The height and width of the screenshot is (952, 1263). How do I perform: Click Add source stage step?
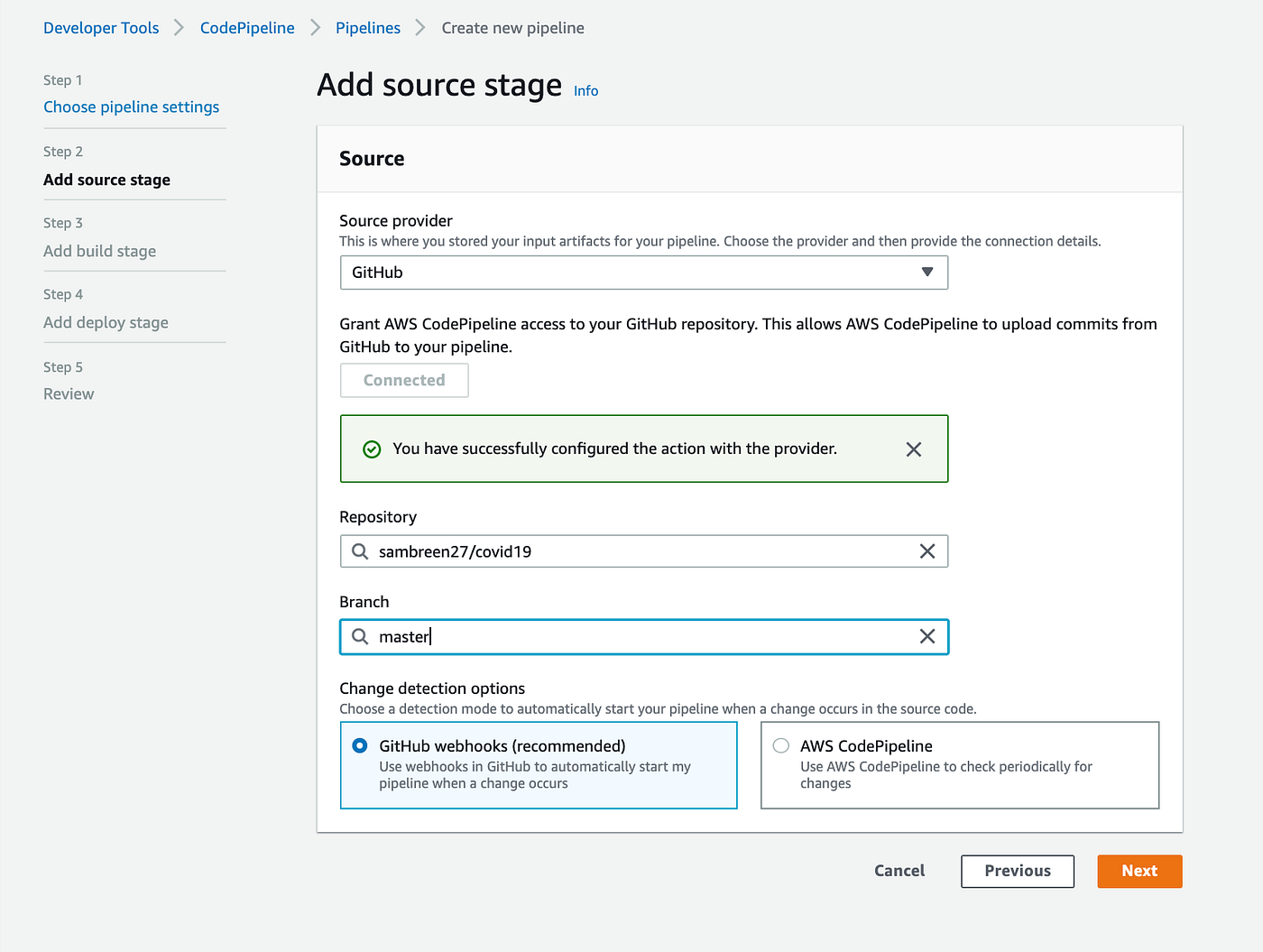point(106,180)
